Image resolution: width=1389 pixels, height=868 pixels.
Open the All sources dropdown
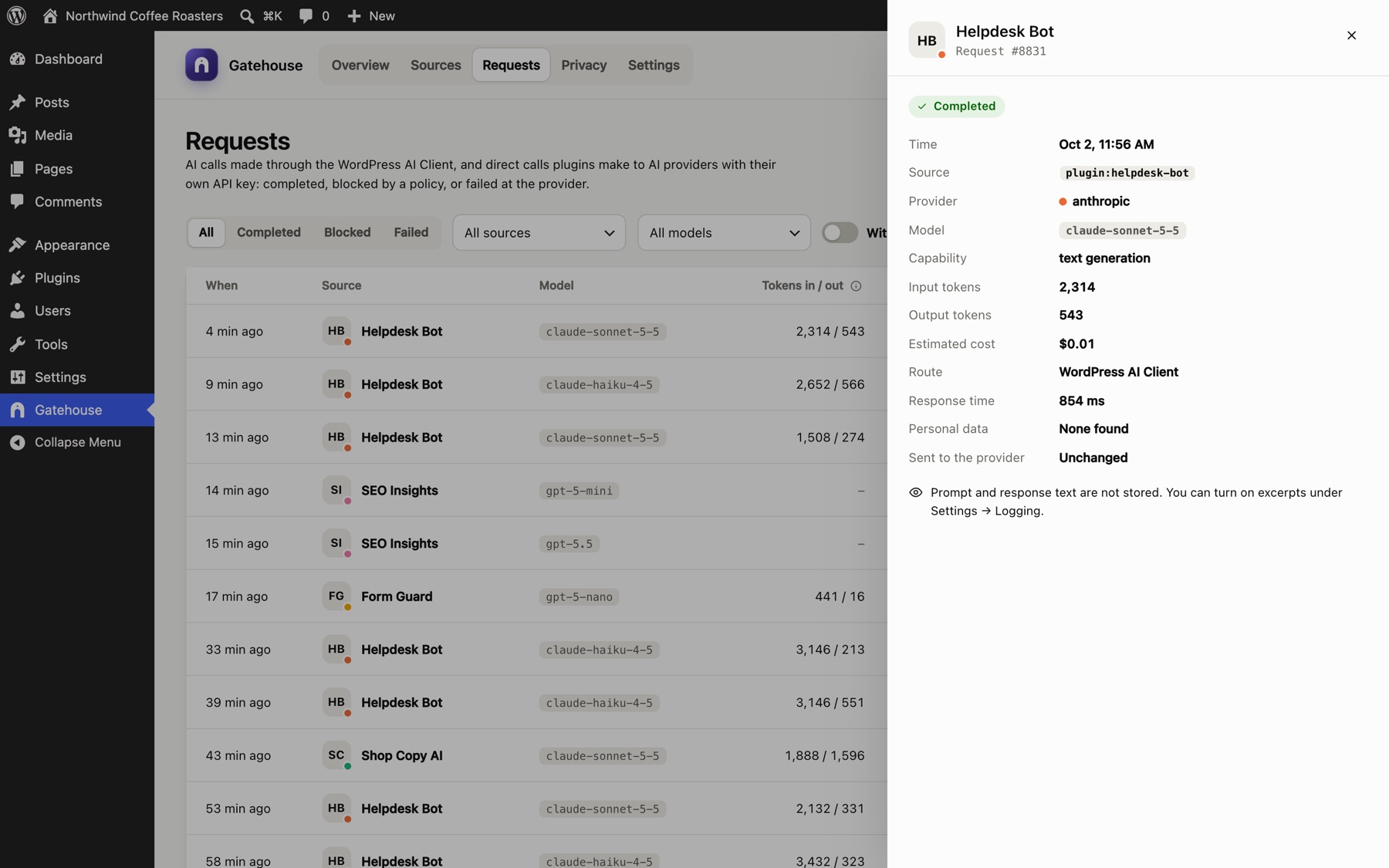(x=539, y=232)
